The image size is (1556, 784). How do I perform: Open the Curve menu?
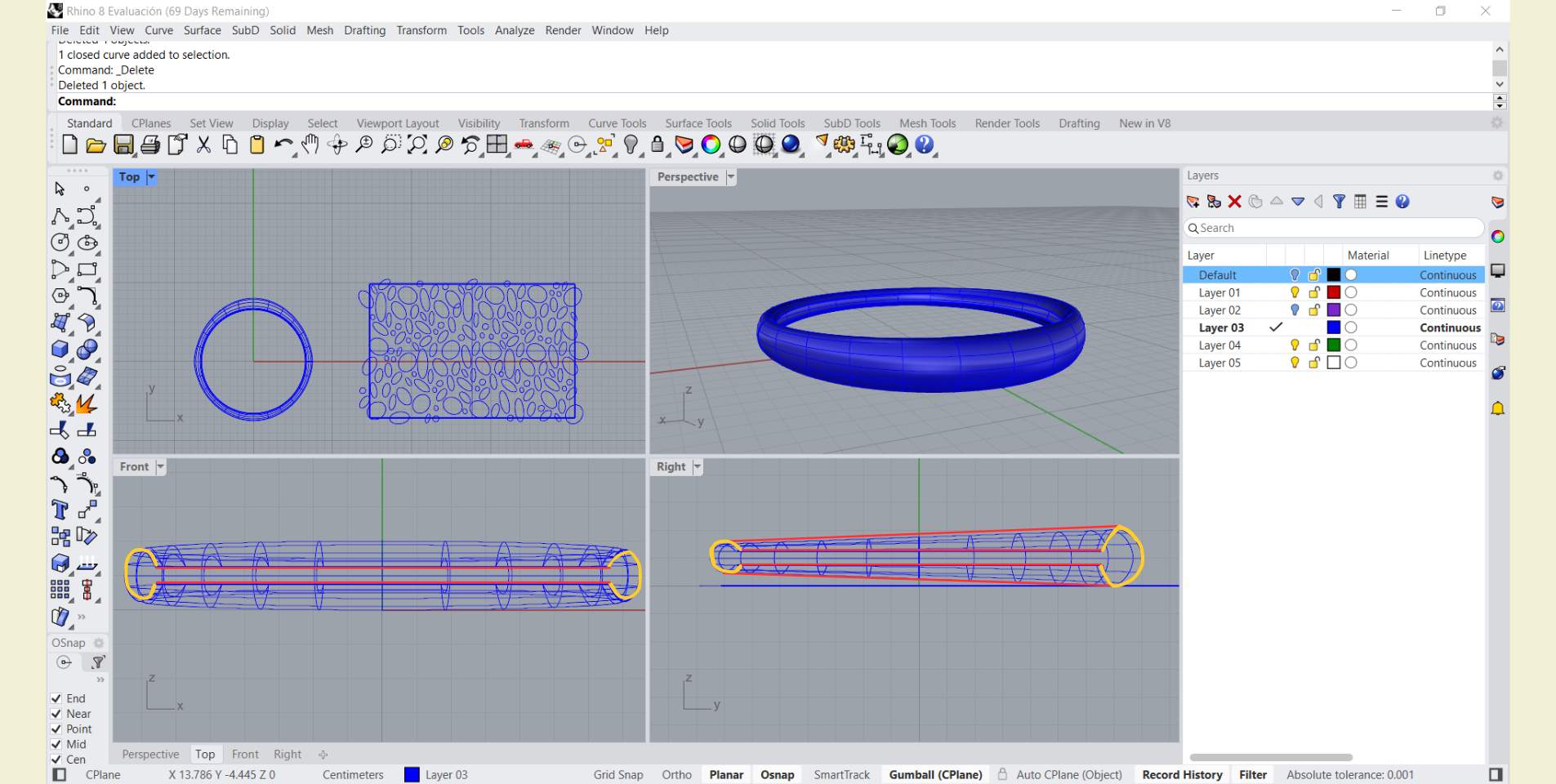158,30
